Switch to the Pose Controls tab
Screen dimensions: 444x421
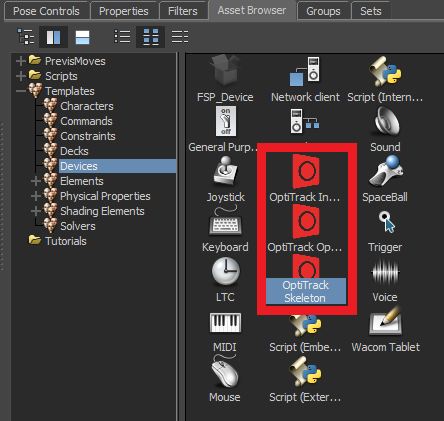(46, 11)
